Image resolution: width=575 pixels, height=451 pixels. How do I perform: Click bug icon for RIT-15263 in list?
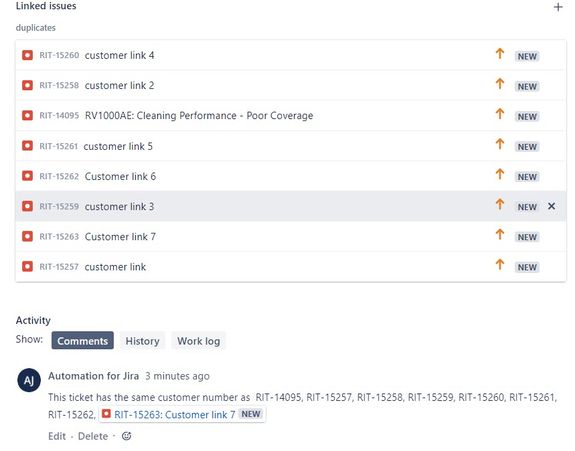[28, 236]
